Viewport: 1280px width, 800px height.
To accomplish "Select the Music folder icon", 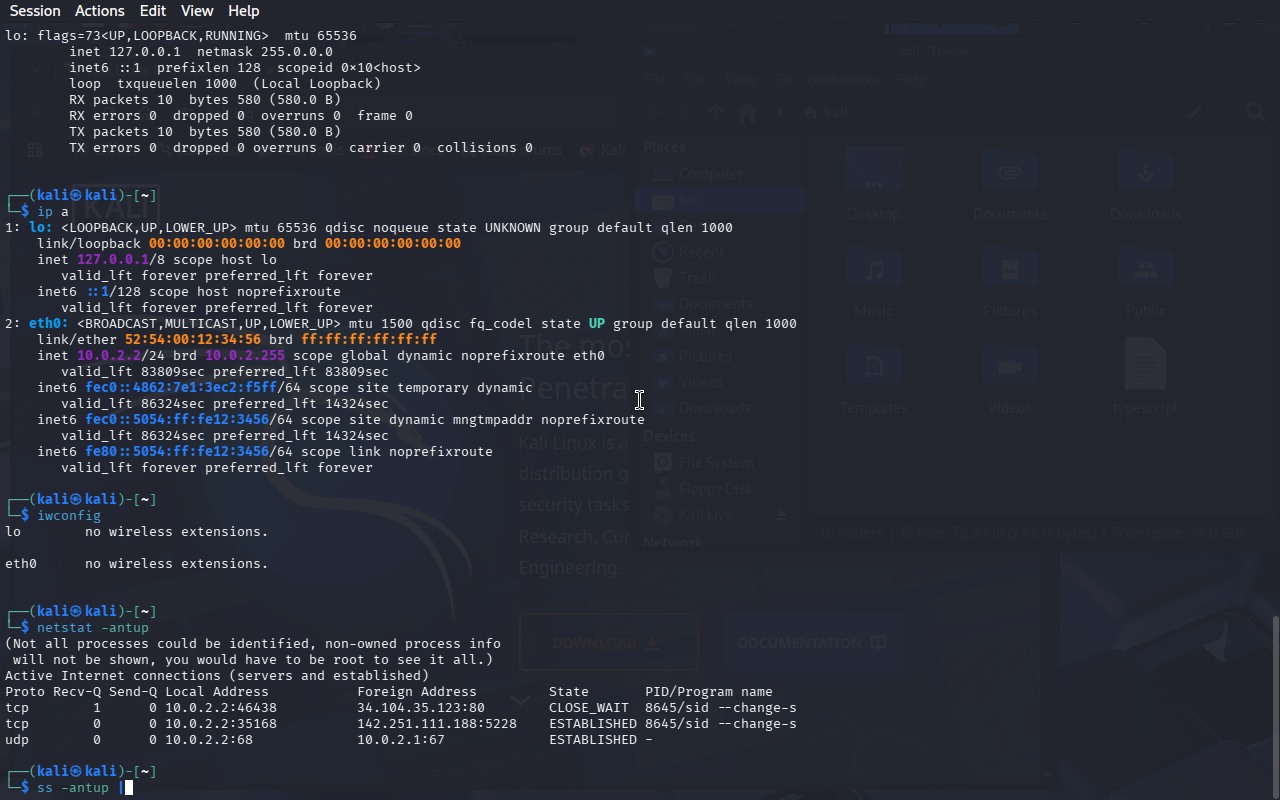I will [x=874, y=271].
